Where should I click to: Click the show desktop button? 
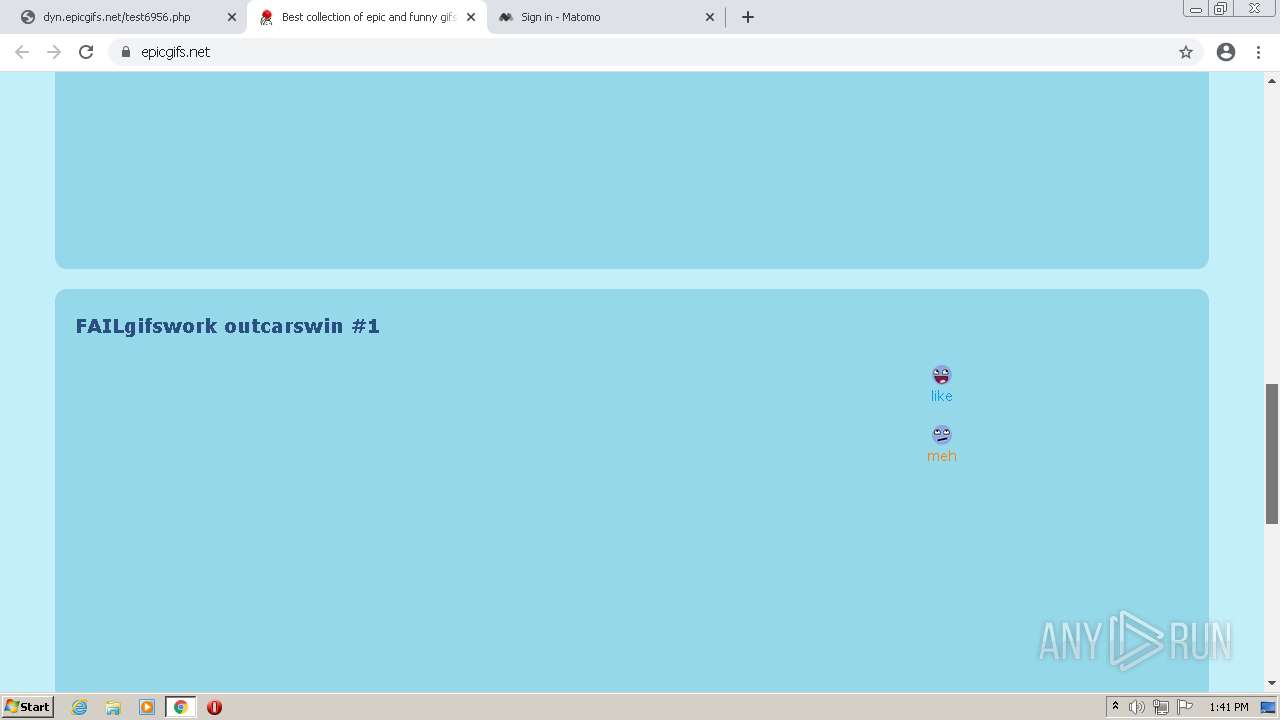tap(1268, 707)
